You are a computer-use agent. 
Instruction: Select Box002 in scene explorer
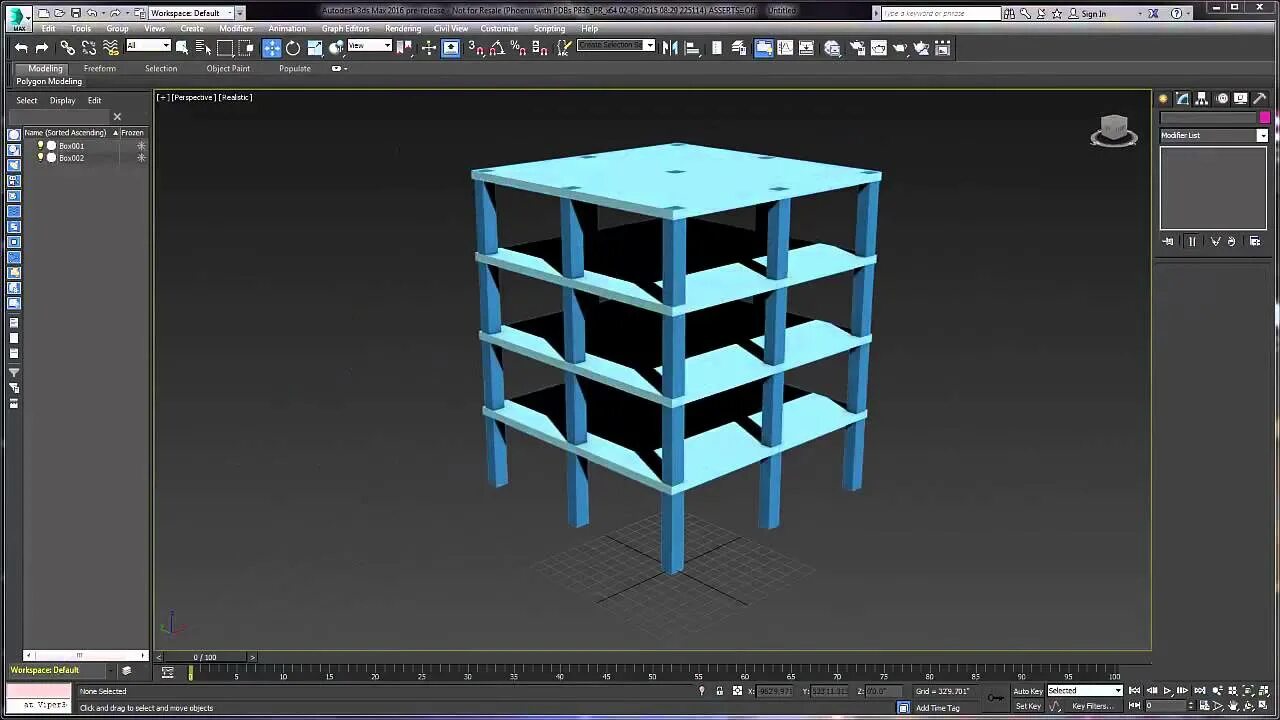(71, 158)
